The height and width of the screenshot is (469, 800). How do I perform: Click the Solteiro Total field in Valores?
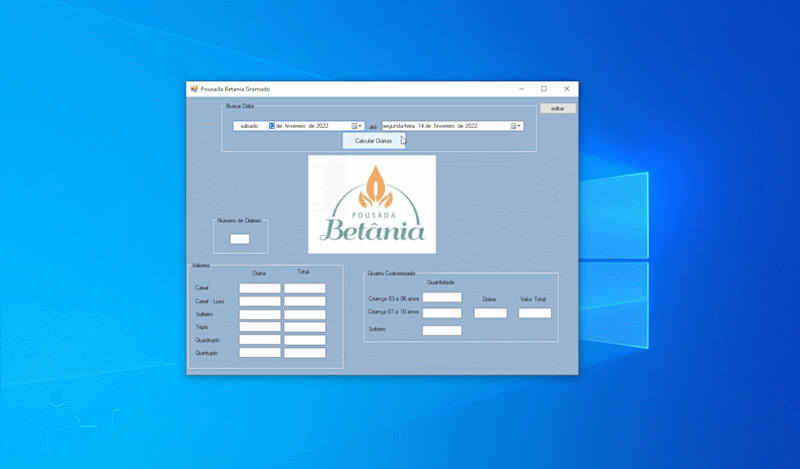305,314
